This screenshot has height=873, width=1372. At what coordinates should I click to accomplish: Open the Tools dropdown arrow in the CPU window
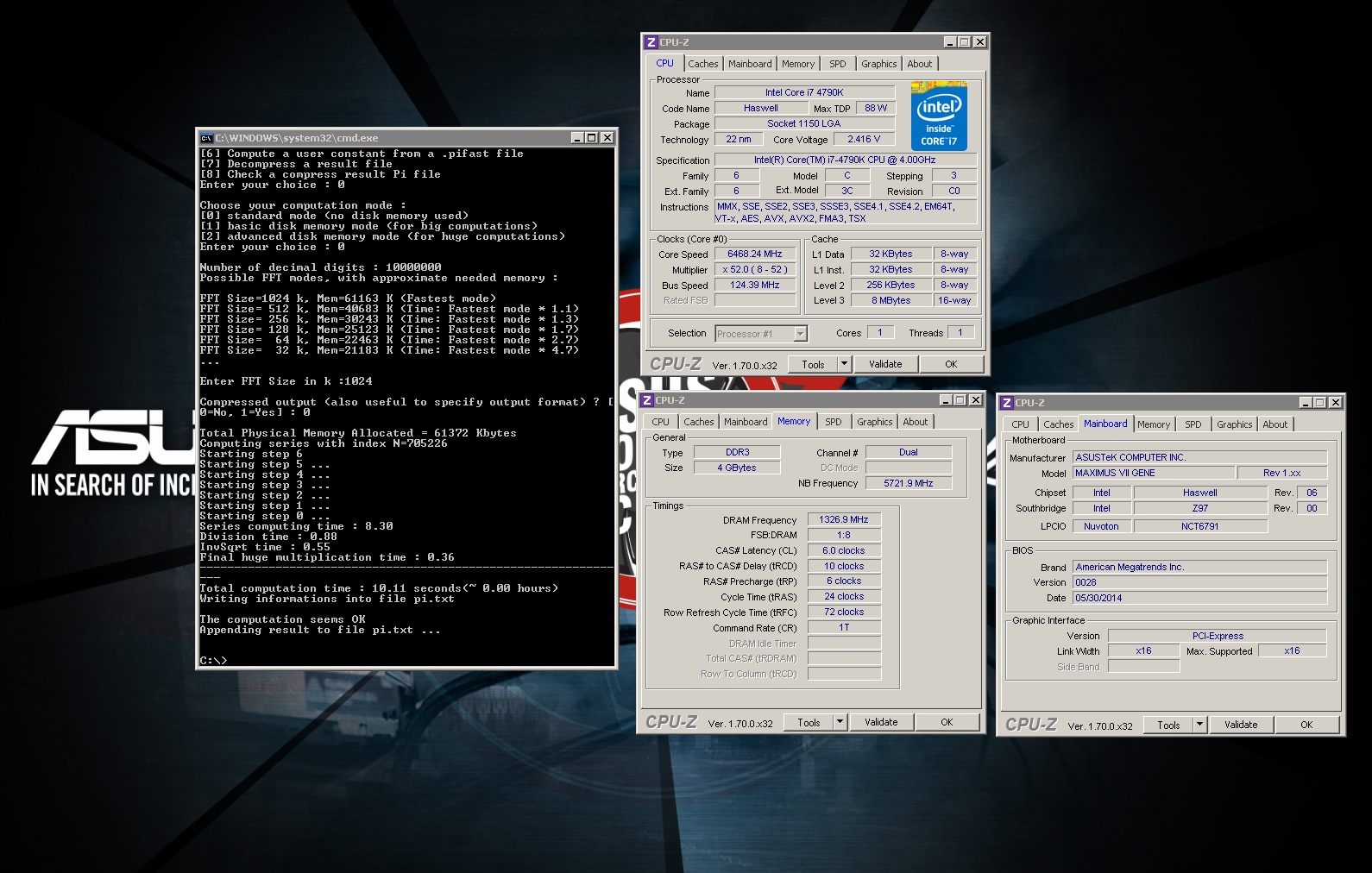[844, 364]
